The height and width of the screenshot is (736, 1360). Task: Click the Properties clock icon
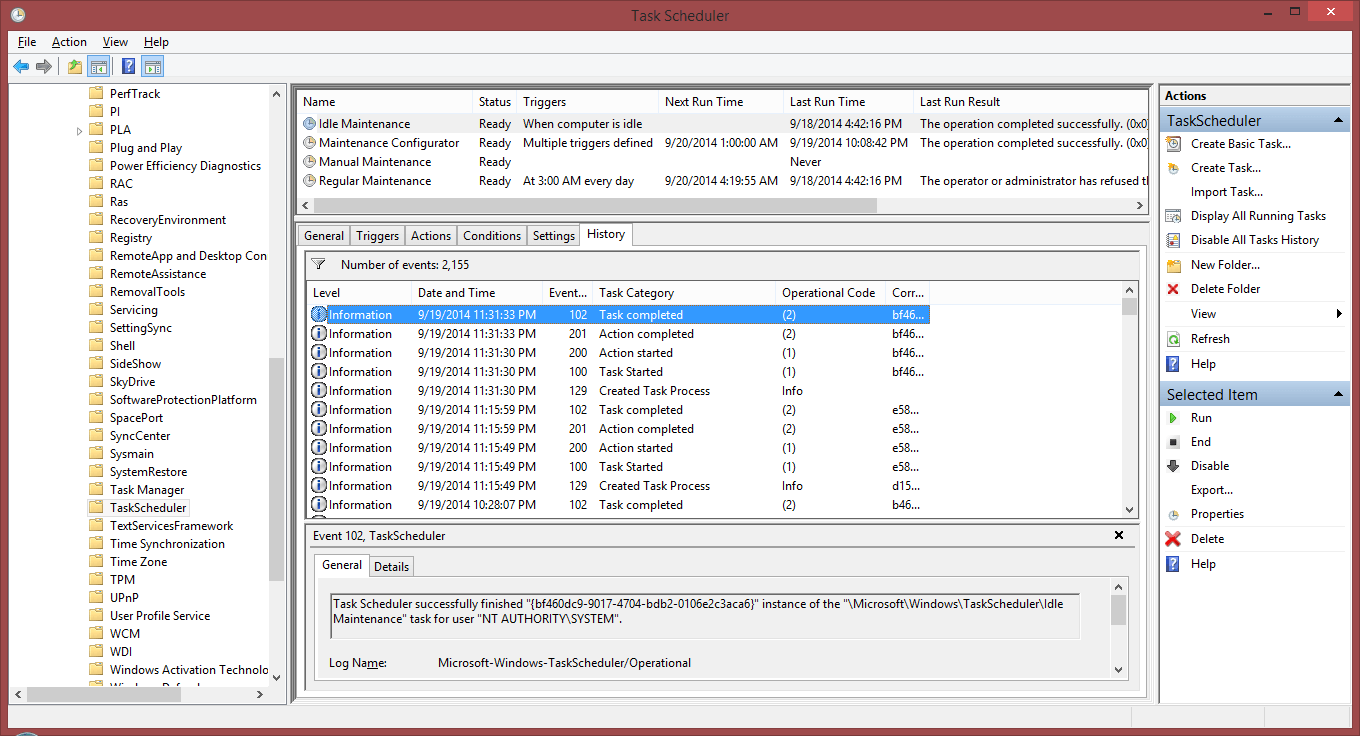click(x=1173, y=514)
